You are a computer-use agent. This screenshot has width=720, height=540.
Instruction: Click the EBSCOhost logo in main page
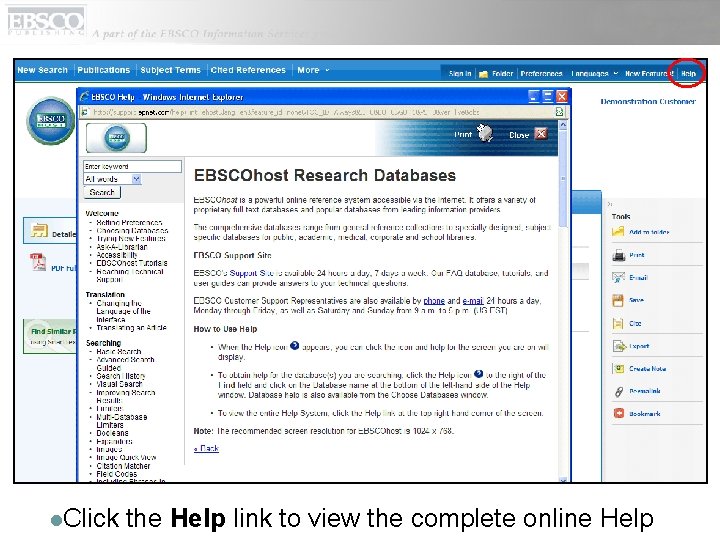coord(51,121)
